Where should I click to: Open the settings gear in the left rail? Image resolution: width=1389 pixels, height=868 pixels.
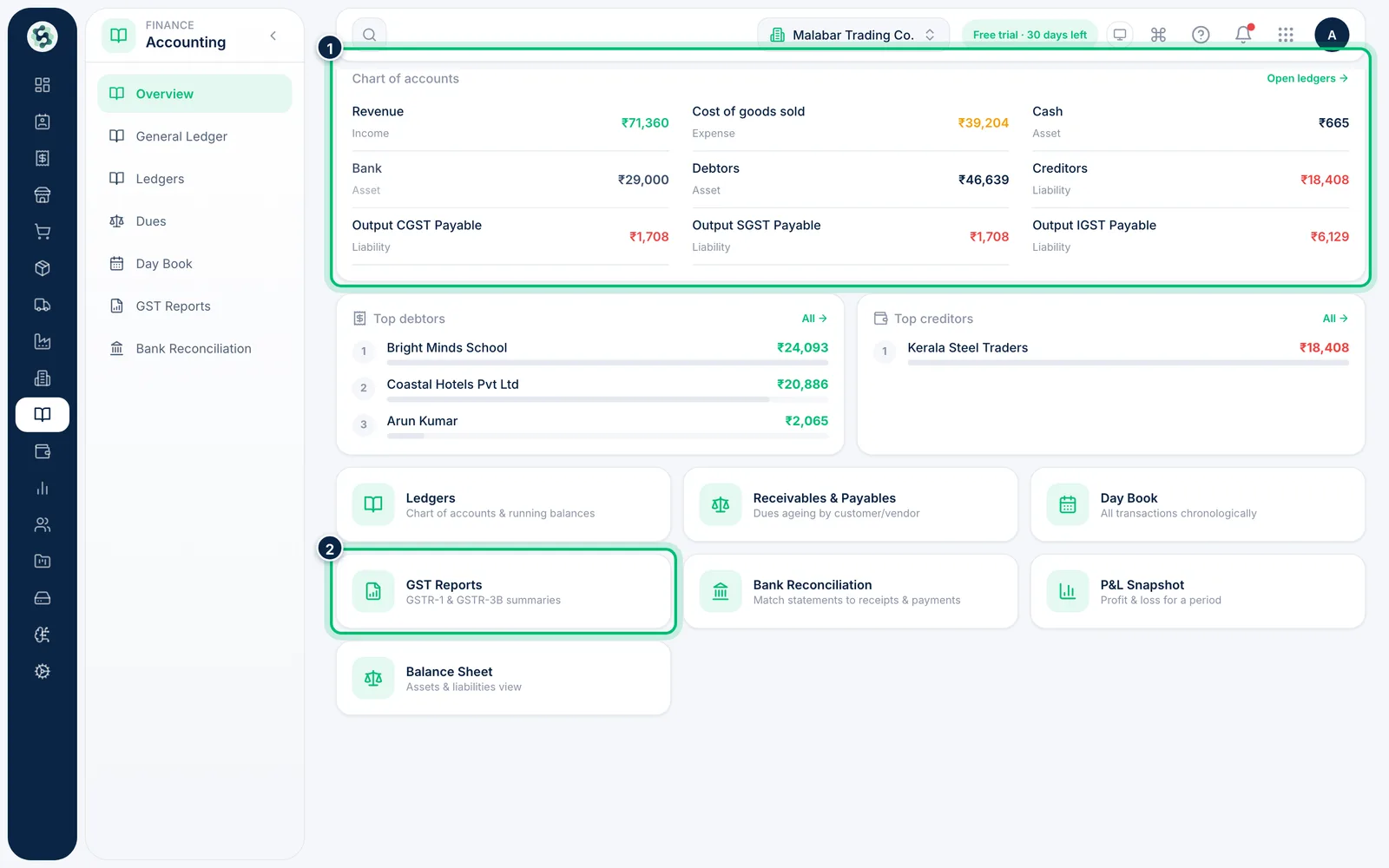[42, 671]
